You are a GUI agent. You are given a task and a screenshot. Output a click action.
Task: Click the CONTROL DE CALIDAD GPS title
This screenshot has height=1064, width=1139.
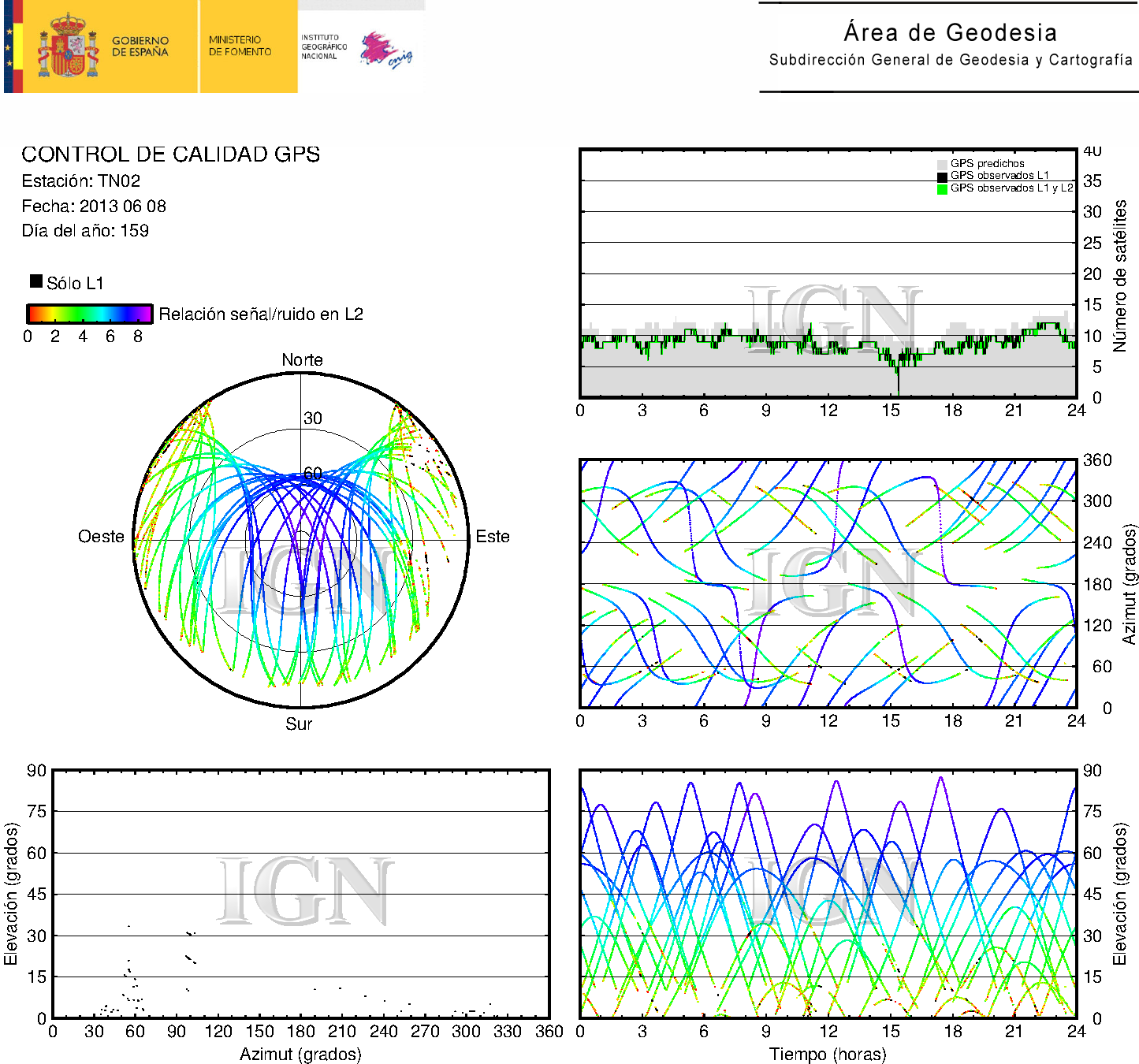click(171, 154)
